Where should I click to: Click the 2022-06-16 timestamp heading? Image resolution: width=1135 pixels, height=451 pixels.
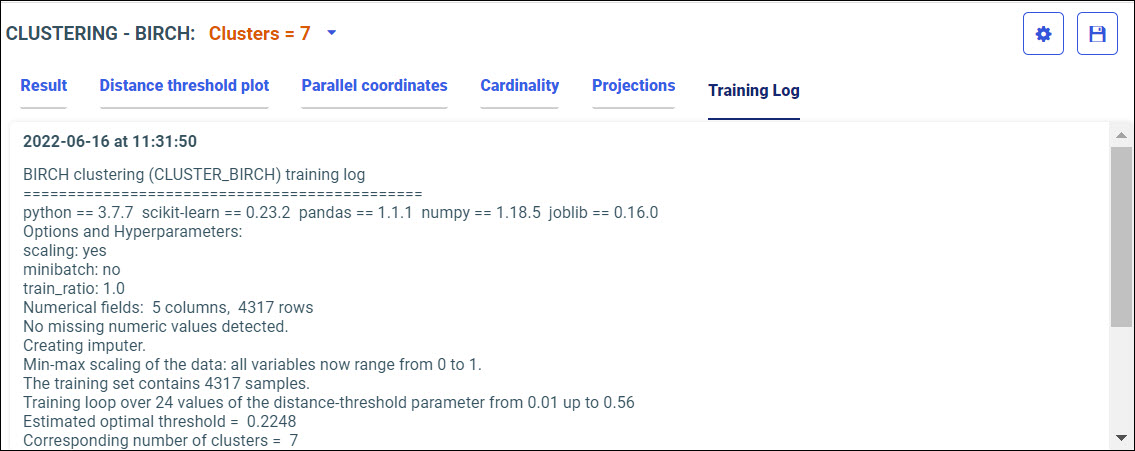[110, 141]
